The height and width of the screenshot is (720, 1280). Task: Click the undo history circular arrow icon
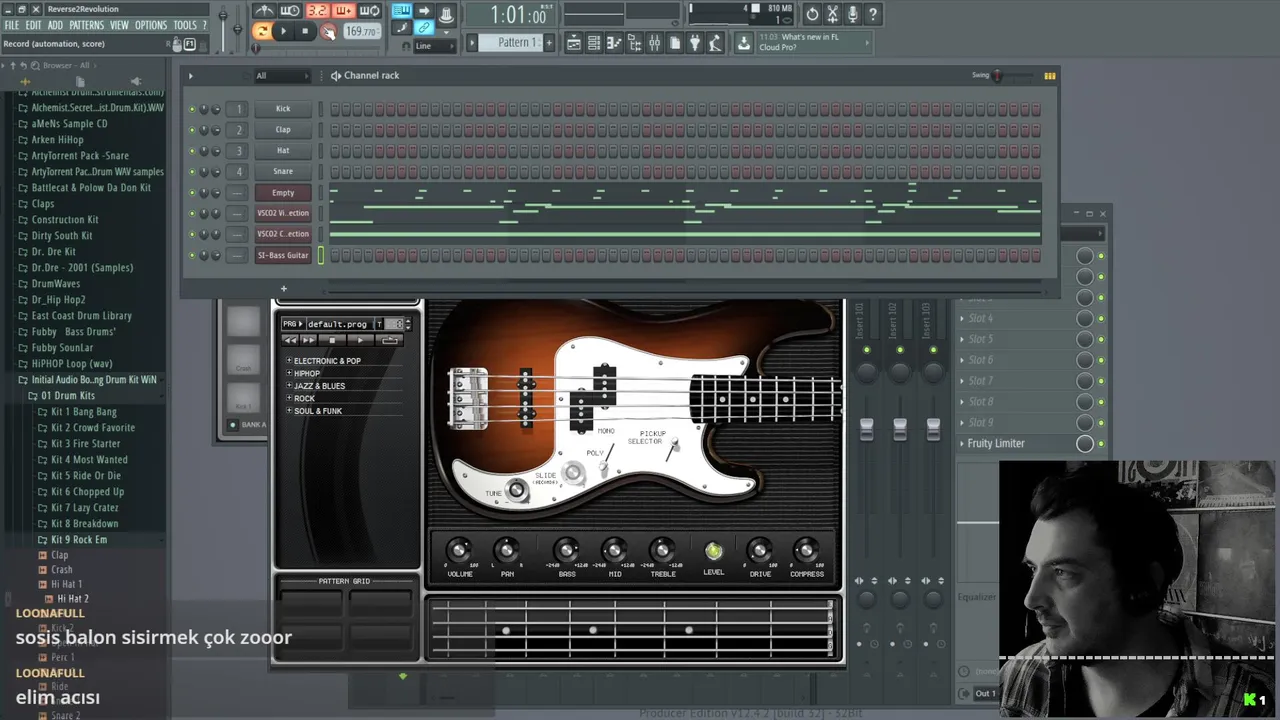pyautogui.click(x=812, y=14)
